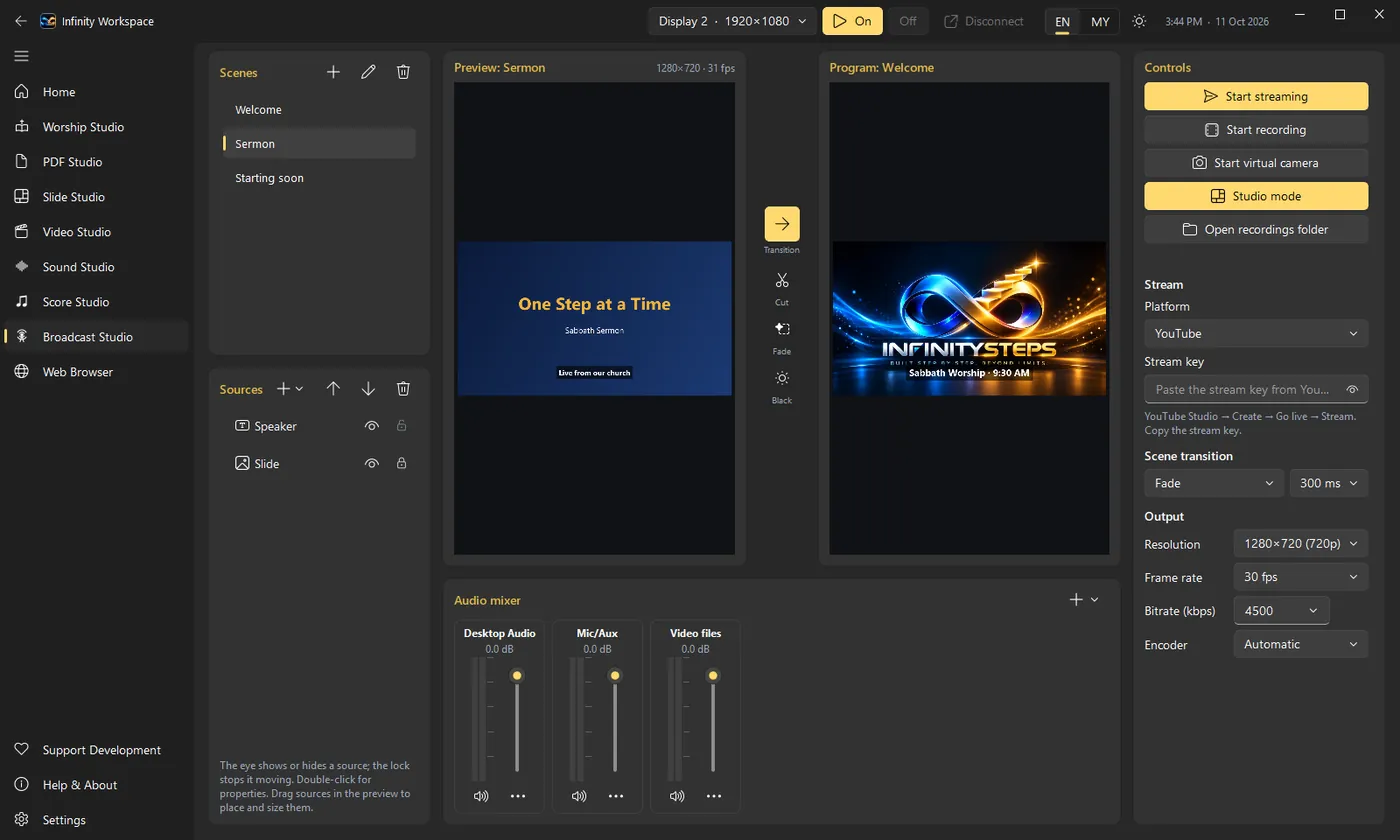Image resolution: width=1400 pixels, height=840 pixels.
Task: Click the Black screen icon
Action: [x=782, y=379]
